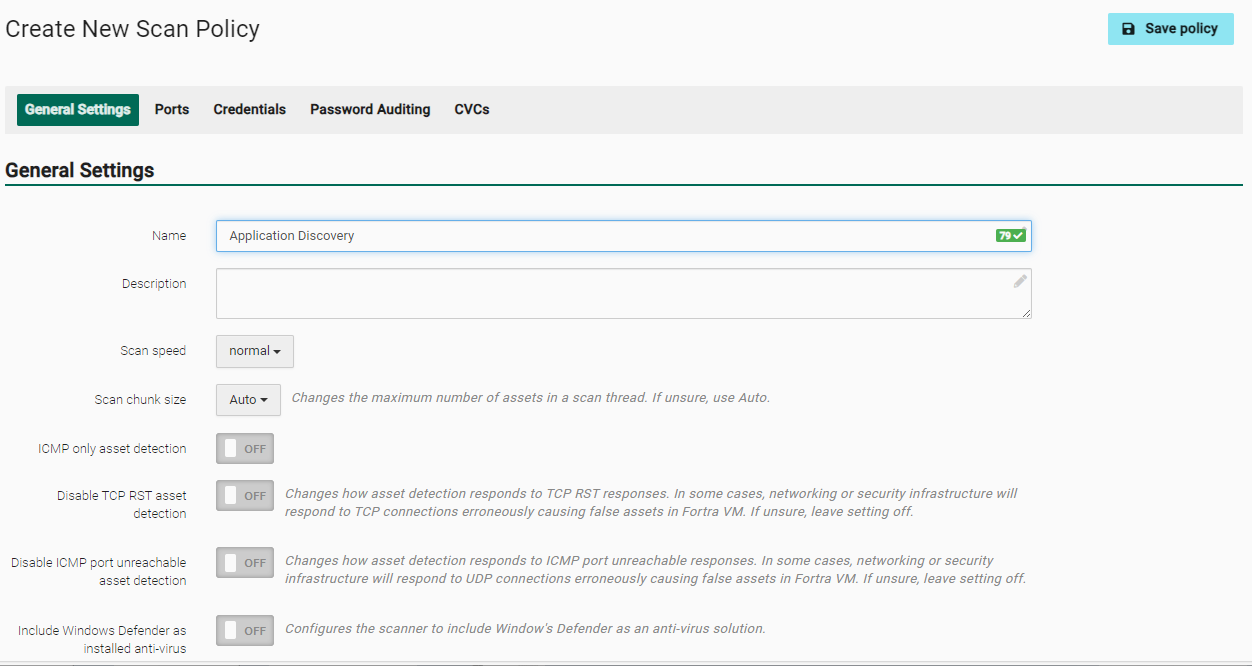Click the Description box resize handle
Viewport: 1252px width, 666px height.
(1026, 313)
